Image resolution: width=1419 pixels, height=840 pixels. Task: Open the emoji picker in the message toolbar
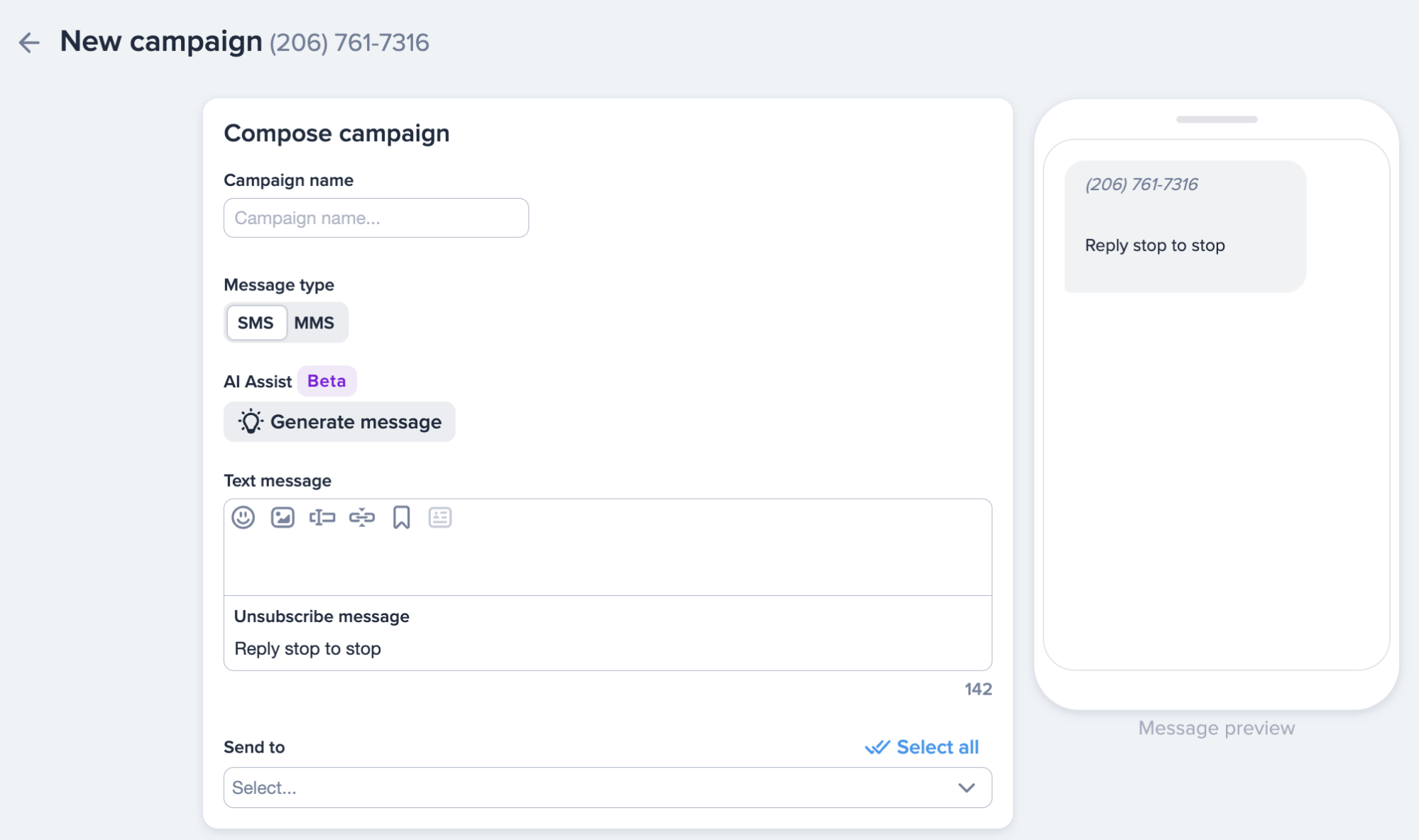click(x=243, y=518)
